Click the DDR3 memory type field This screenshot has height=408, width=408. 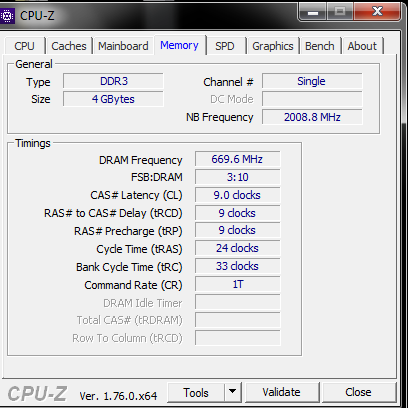pos(113,81)
